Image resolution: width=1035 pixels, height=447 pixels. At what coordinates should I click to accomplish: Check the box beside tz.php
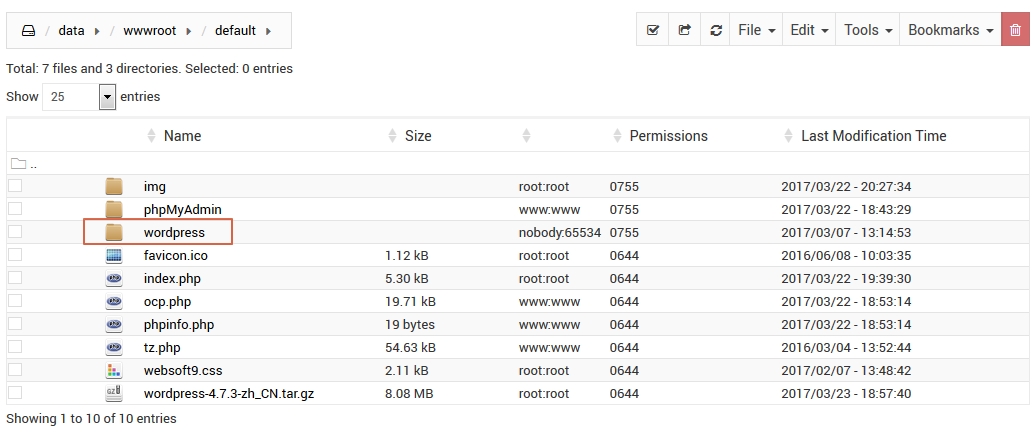(x=15, y=347)
